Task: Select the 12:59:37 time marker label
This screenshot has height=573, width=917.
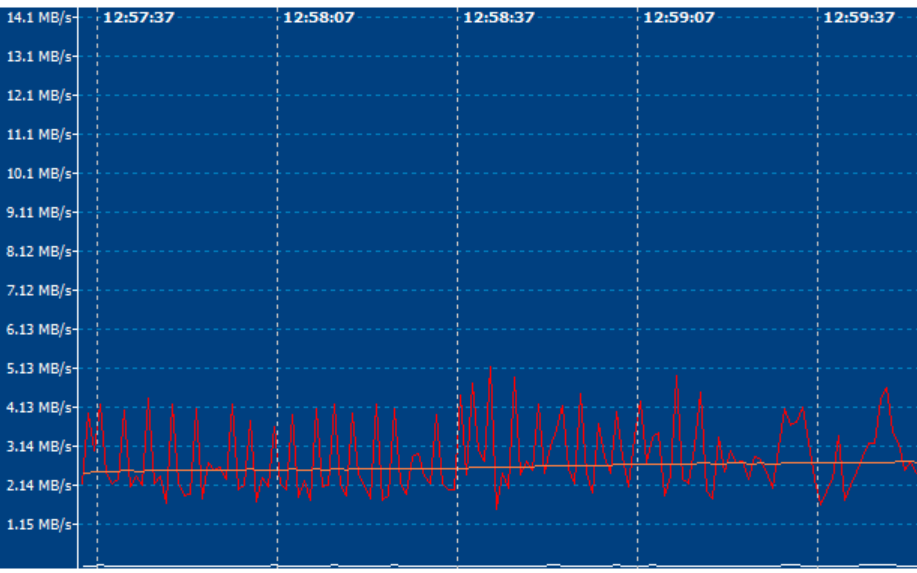Action: click(858, 17)
